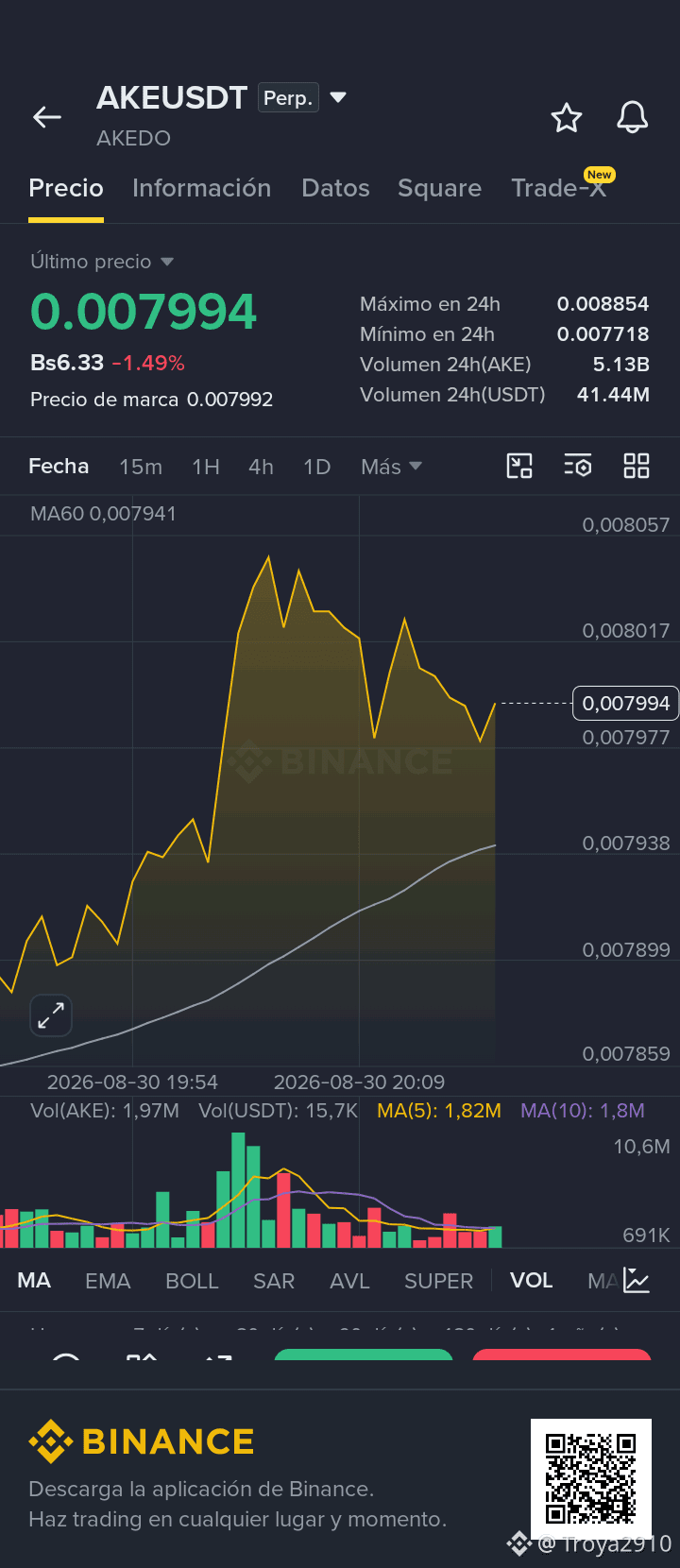The image size is (680, 1568).
Task: Select the 1H chart interval
Action: (x=206, y=467)
